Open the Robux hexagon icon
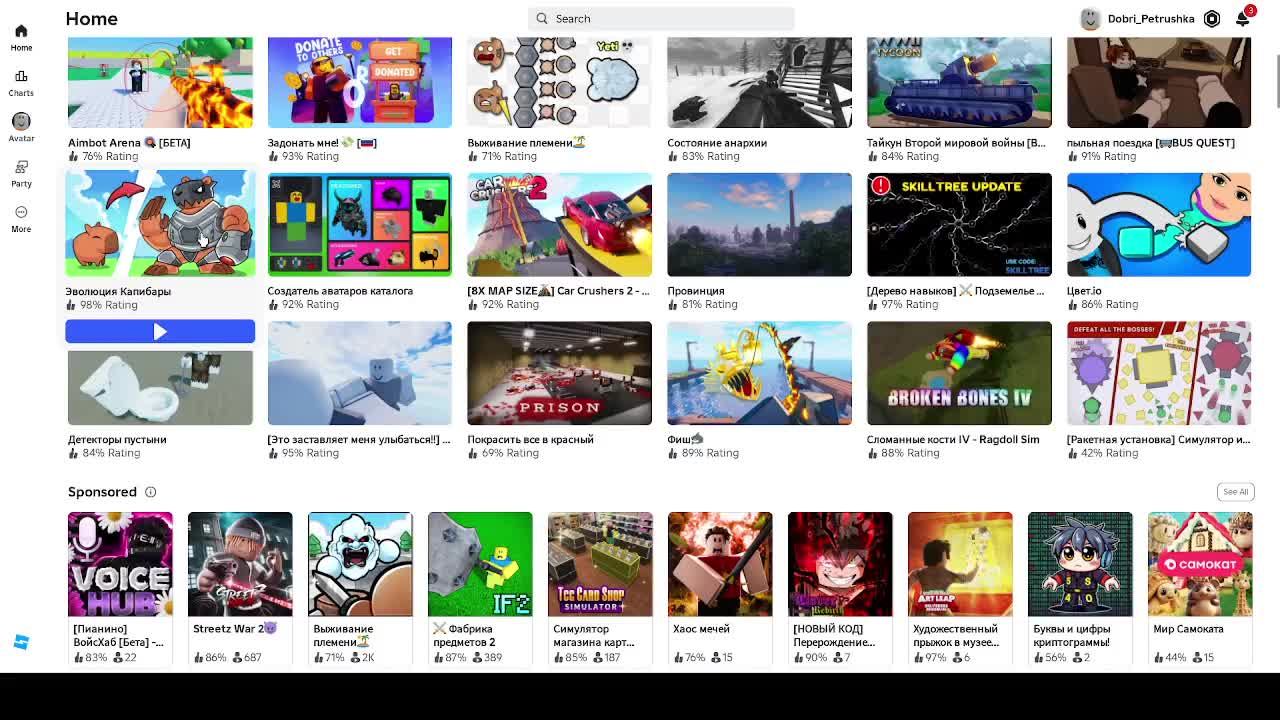Image resolution: width=1280 pixels, height=720 pixels. pyautogui.click(x=1212, y=19)
